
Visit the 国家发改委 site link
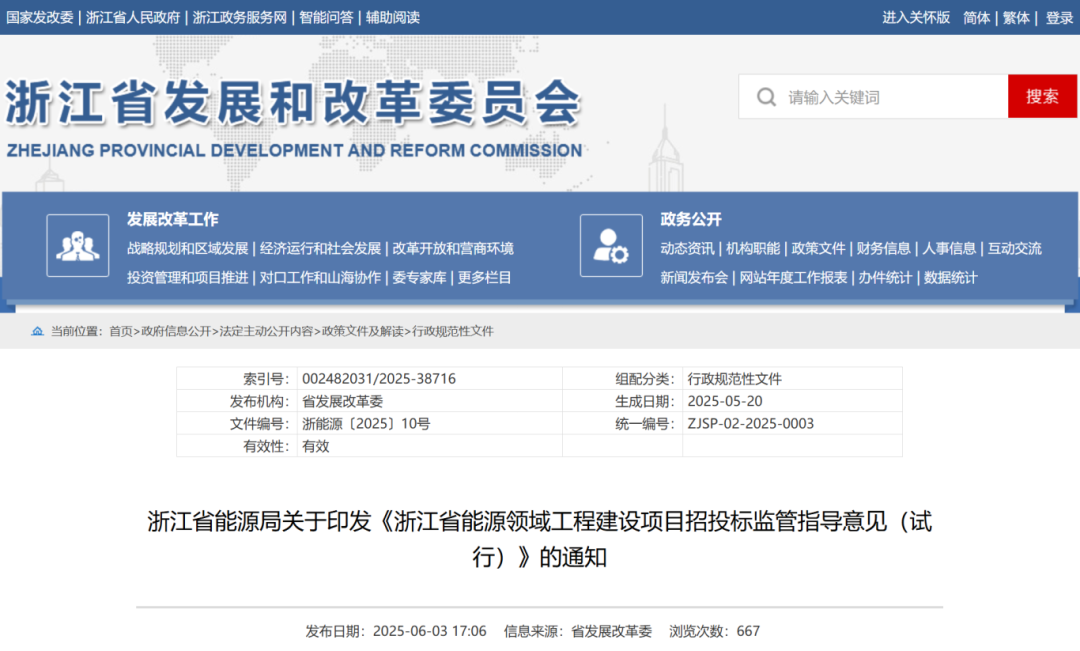pyautogui.click(x=41, y=16)
